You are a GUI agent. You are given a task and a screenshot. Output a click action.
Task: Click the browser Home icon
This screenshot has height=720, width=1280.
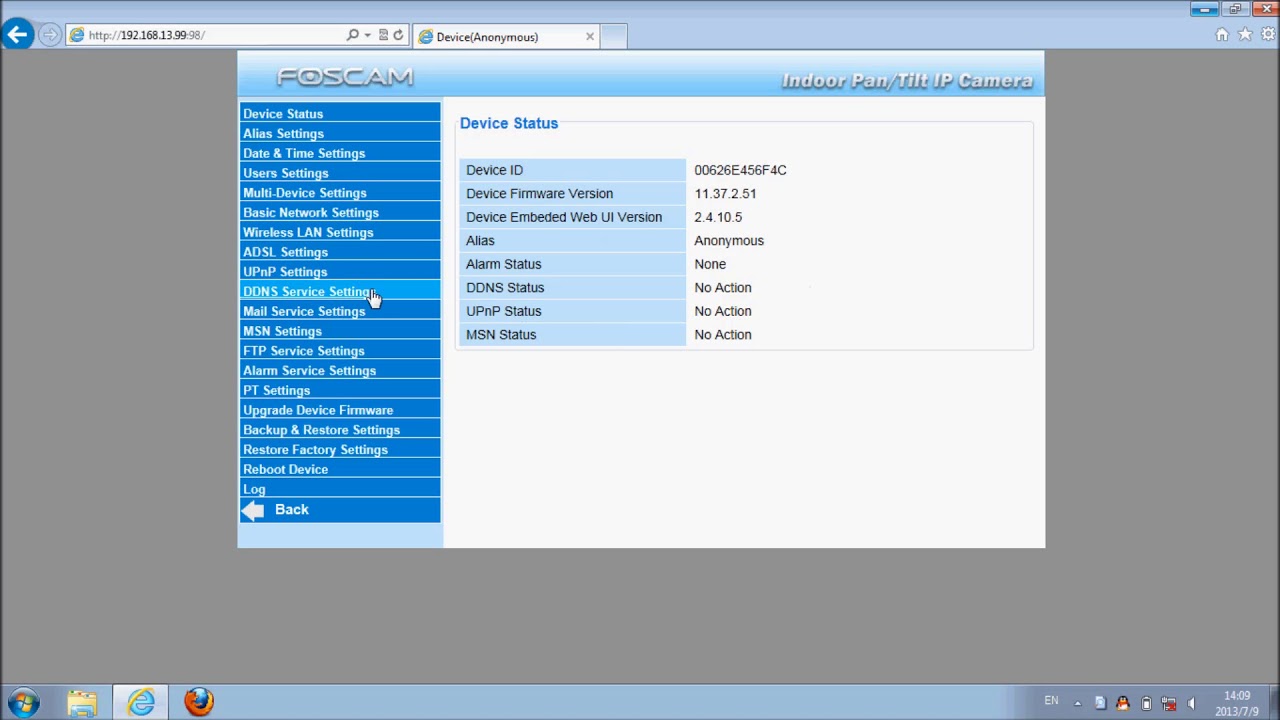(x=1222, y=35)
